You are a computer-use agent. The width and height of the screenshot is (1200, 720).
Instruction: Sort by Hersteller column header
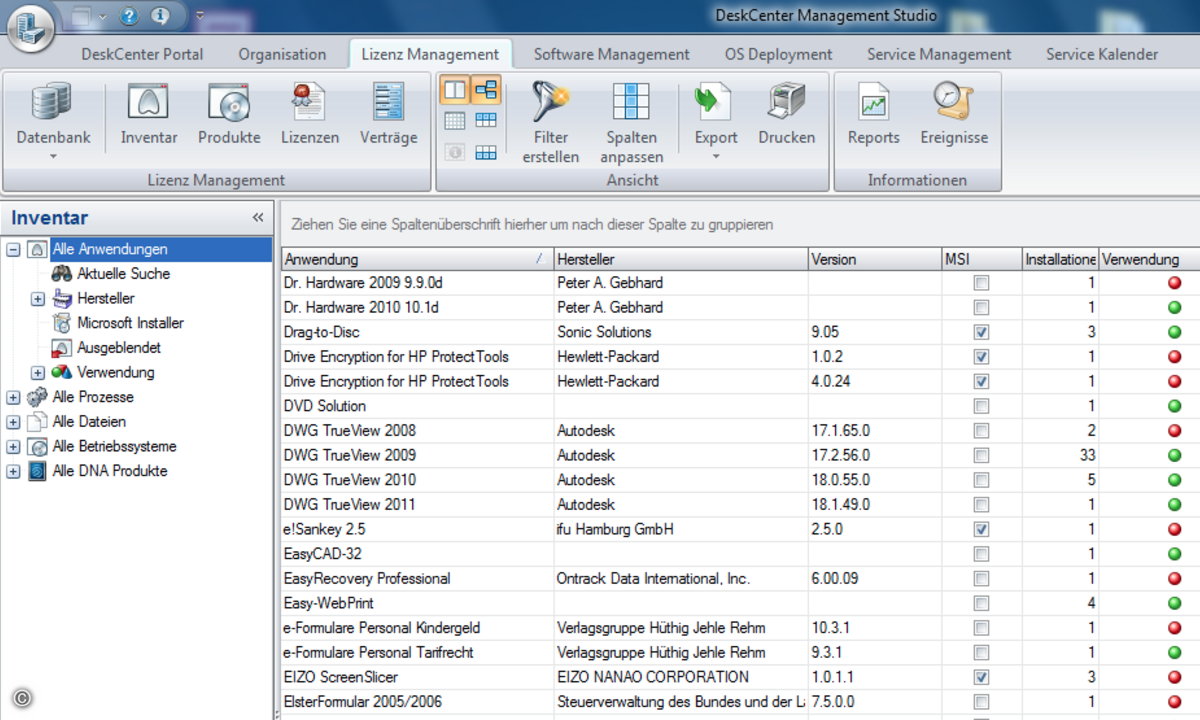(680, 259)
